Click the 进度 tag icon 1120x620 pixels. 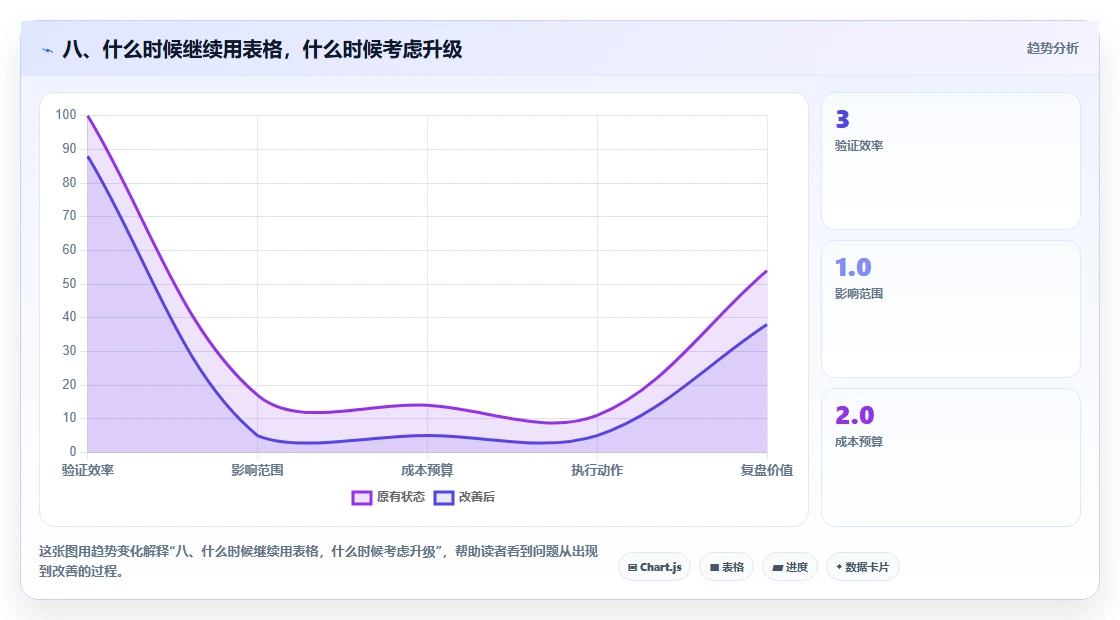[777, 568]
